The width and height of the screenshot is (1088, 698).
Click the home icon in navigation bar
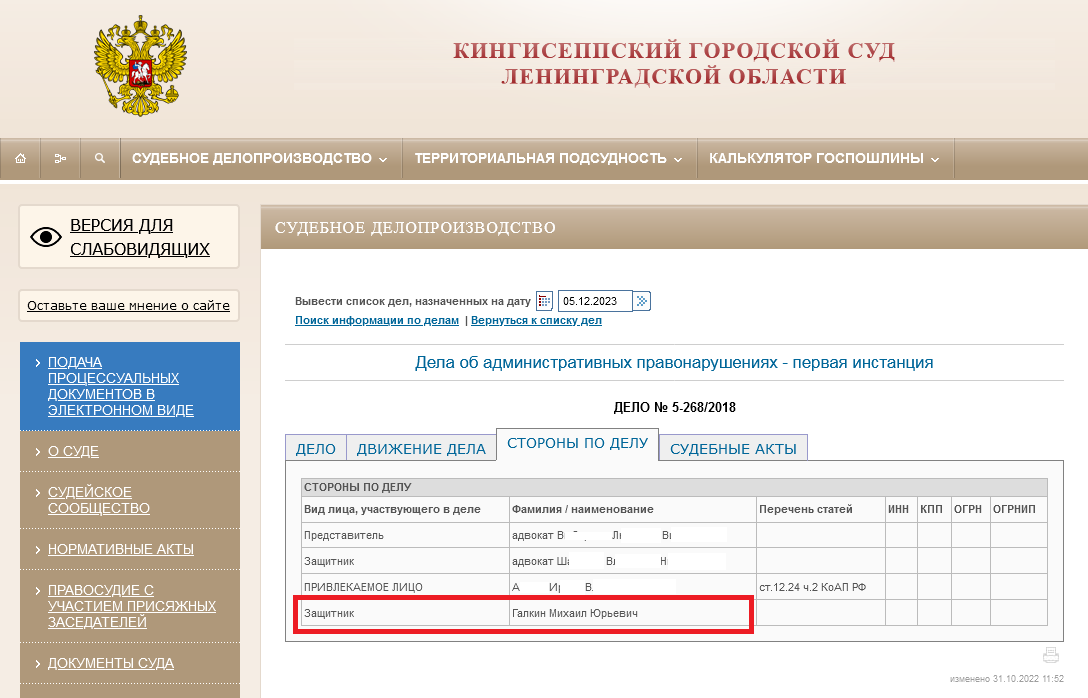pyautogui.click(x=20, y=158)
